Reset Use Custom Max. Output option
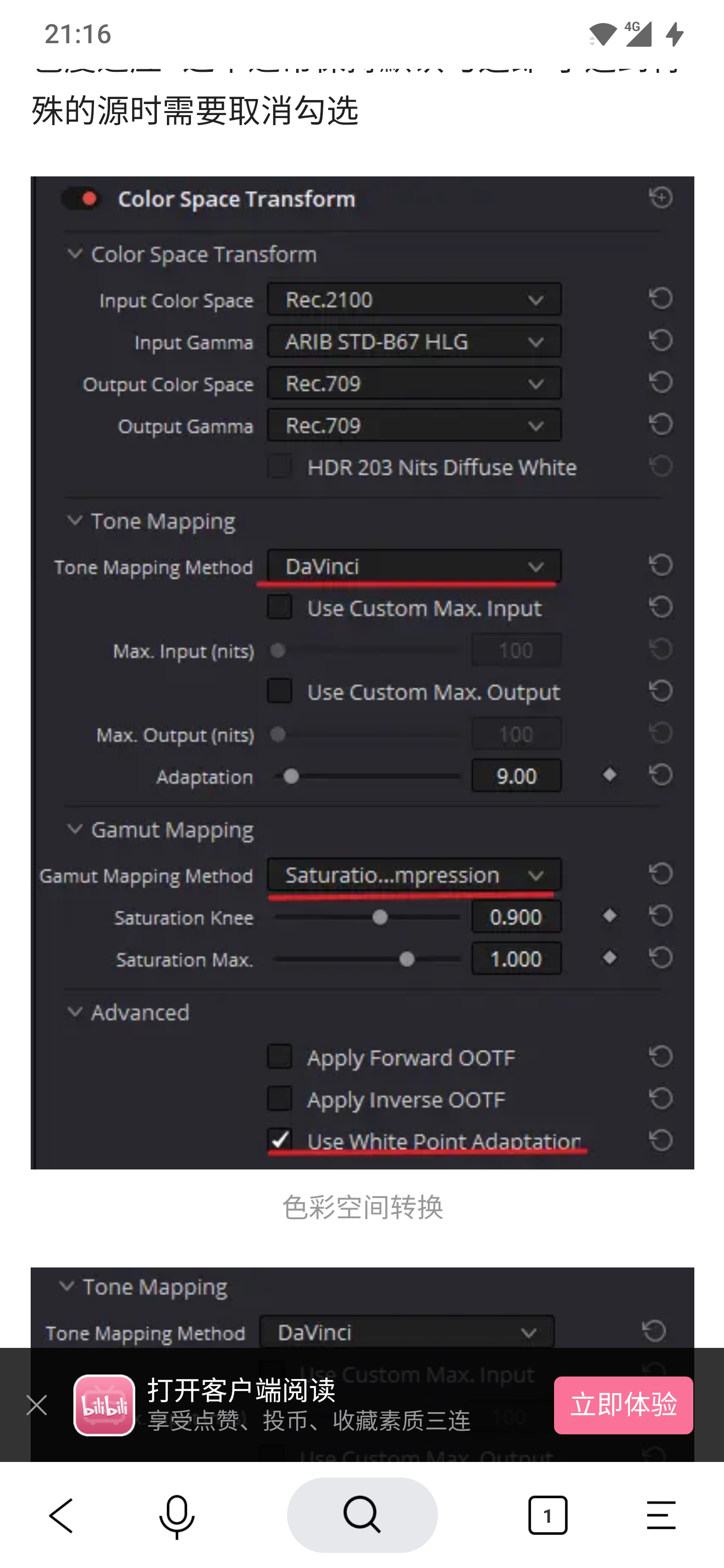The image size is (724, 1568). pyautogui.click(x=661, y=691)
